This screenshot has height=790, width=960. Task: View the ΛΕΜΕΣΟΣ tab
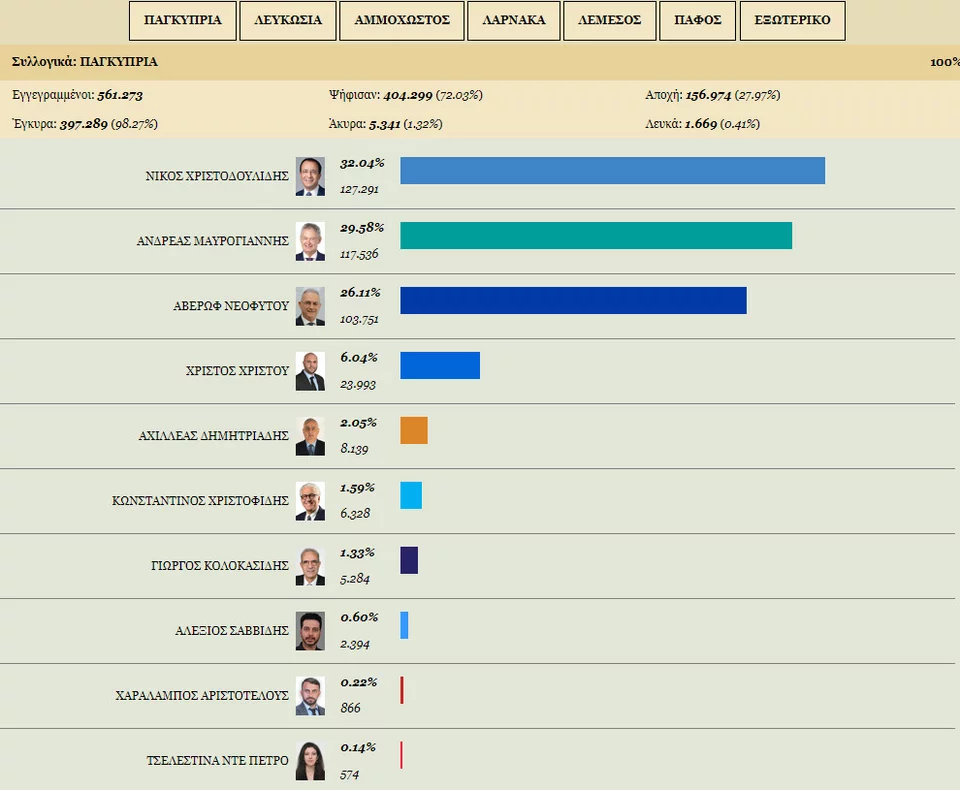[x=609, y=21]
